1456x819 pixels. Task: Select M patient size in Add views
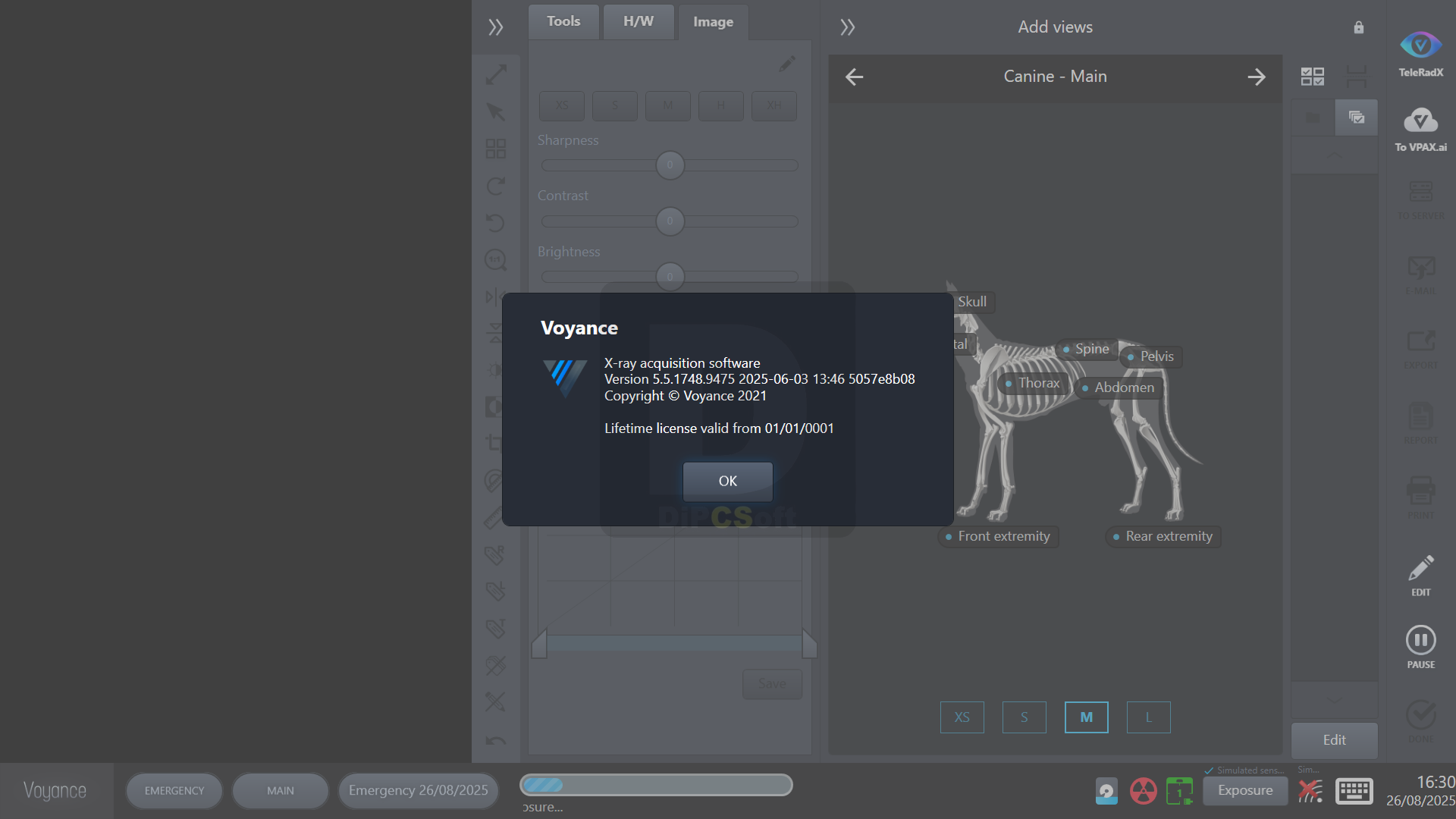pos(1086,717)
